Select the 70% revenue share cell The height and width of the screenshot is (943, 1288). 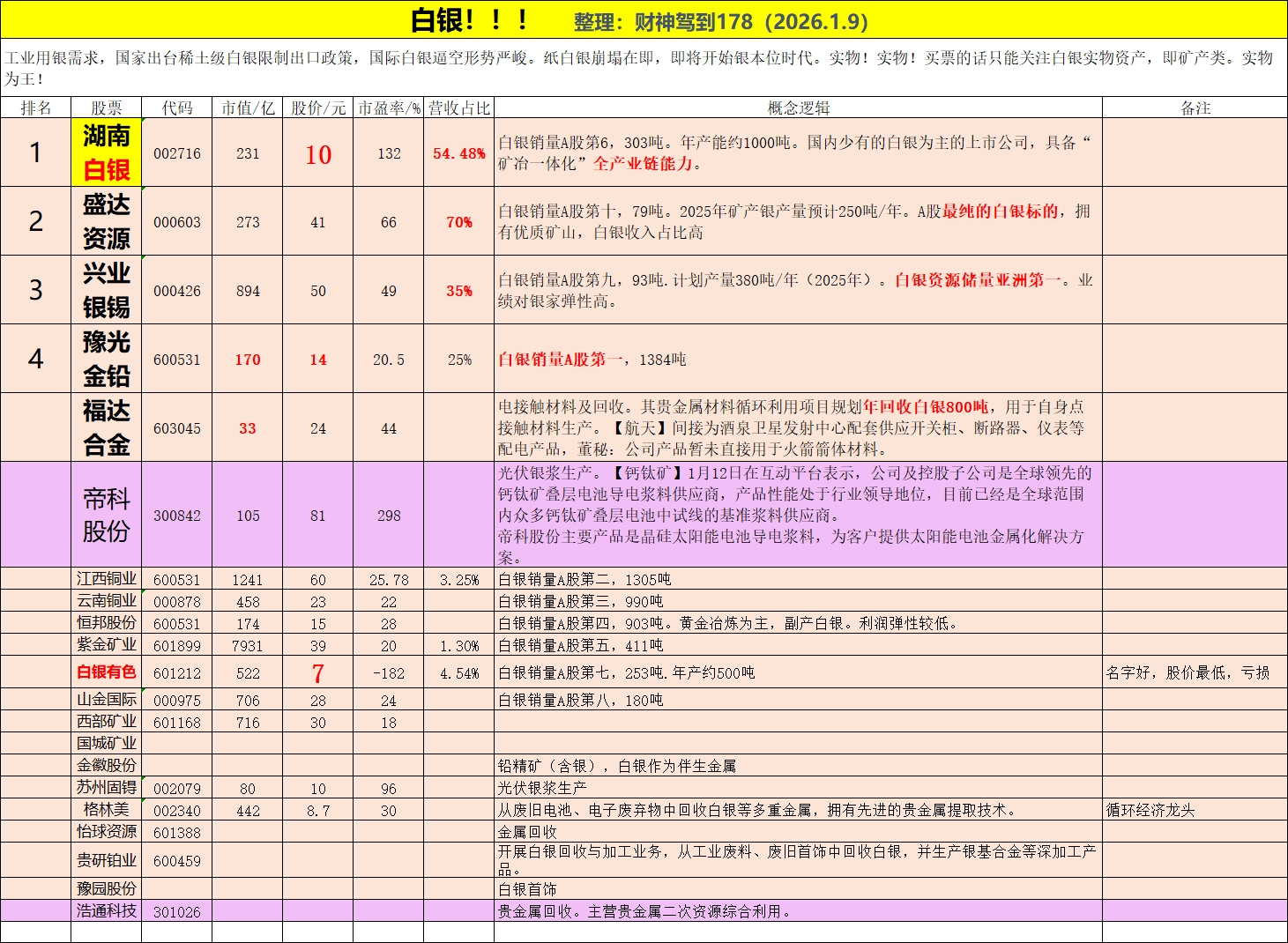tap(459, 222)
